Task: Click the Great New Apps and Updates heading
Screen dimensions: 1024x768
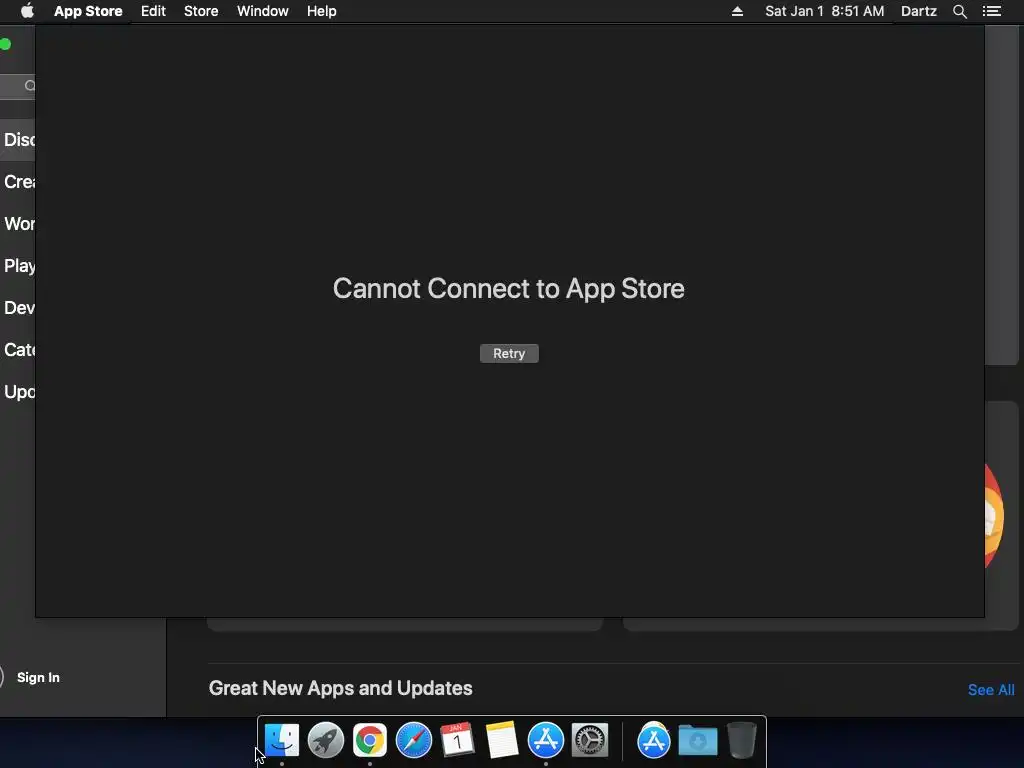Action: [x=340, y=688]
